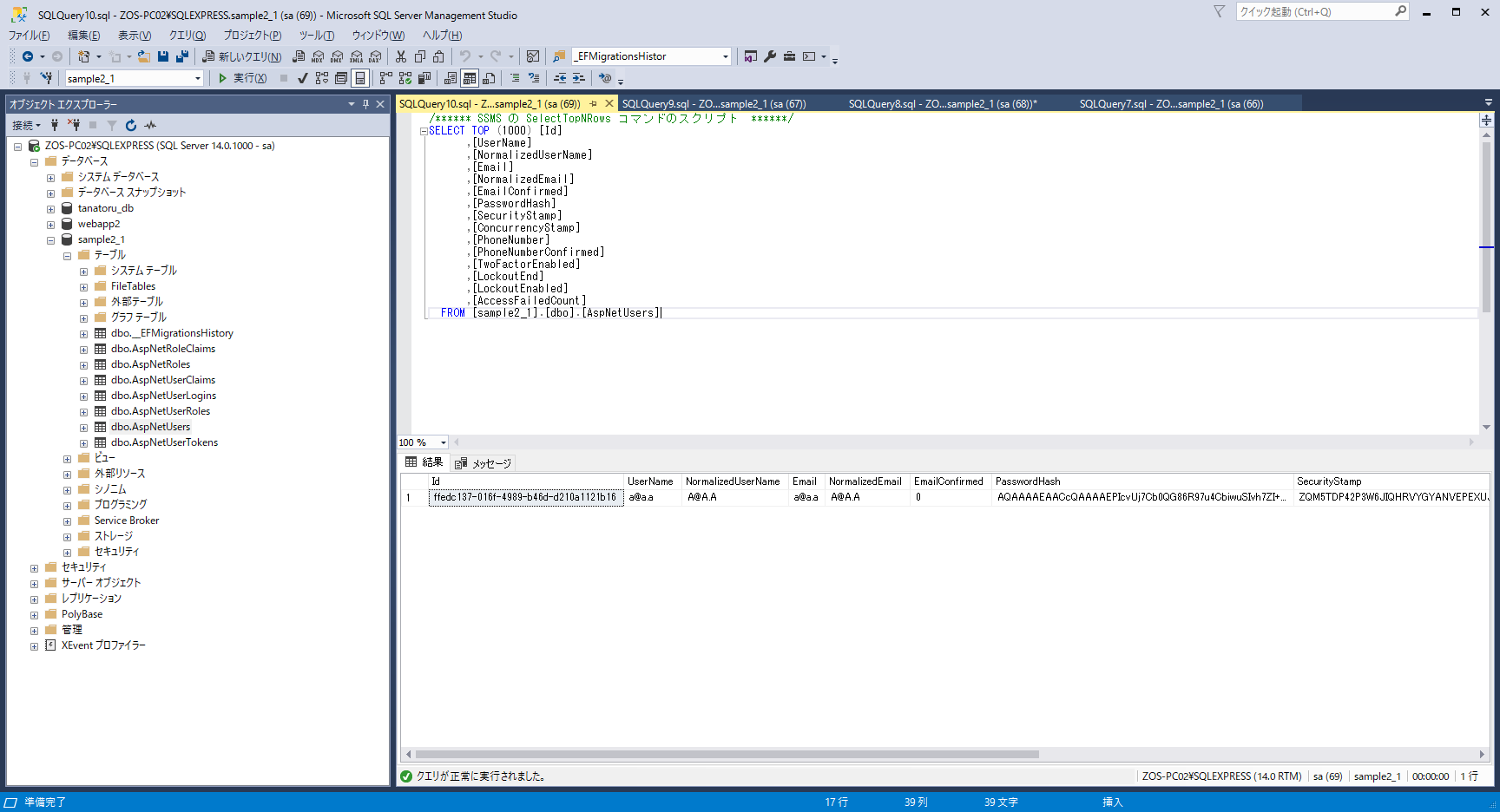Click the Cut scissors icon
The image size is (1500, 812).
point(400,56)
